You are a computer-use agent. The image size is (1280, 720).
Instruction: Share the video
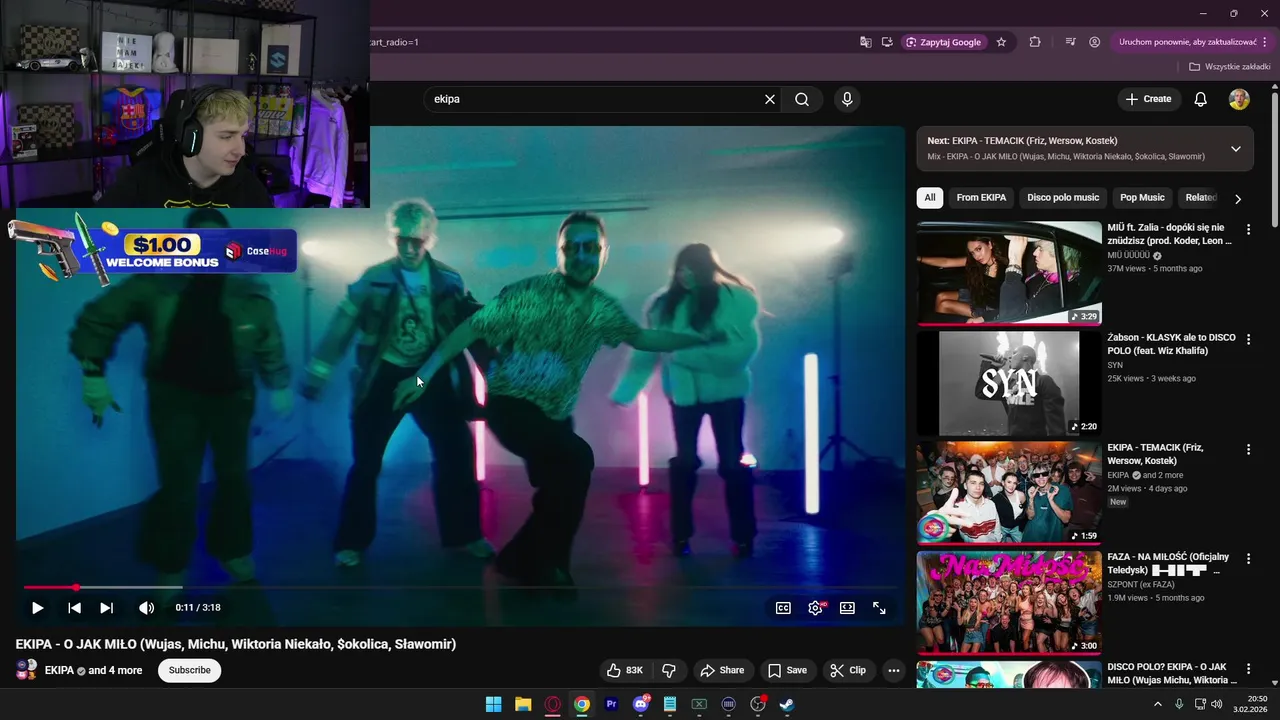coord(722,670)
